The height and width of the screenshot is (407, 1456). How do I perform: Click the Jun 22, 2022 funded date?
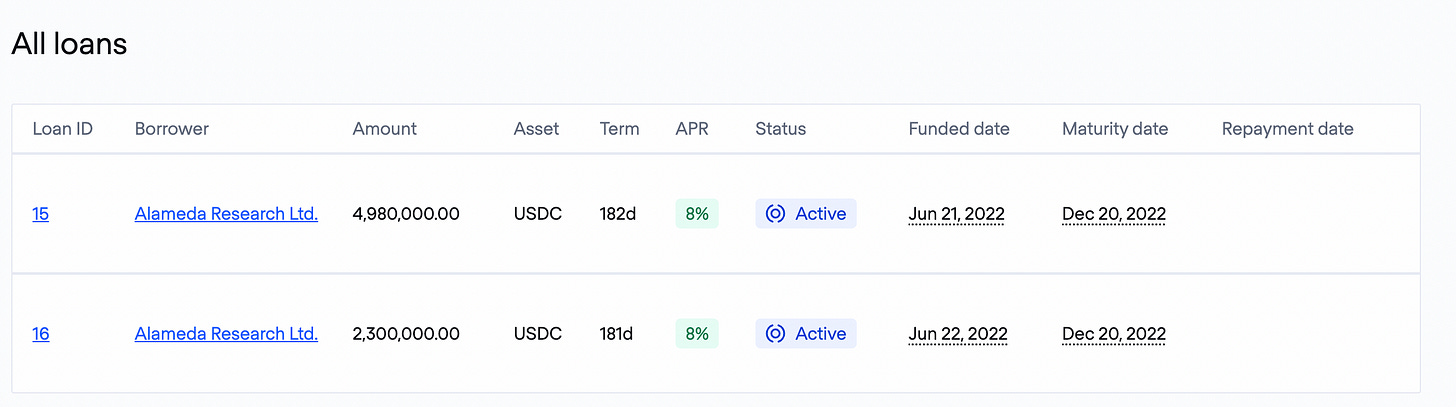[x=958, y=333]
